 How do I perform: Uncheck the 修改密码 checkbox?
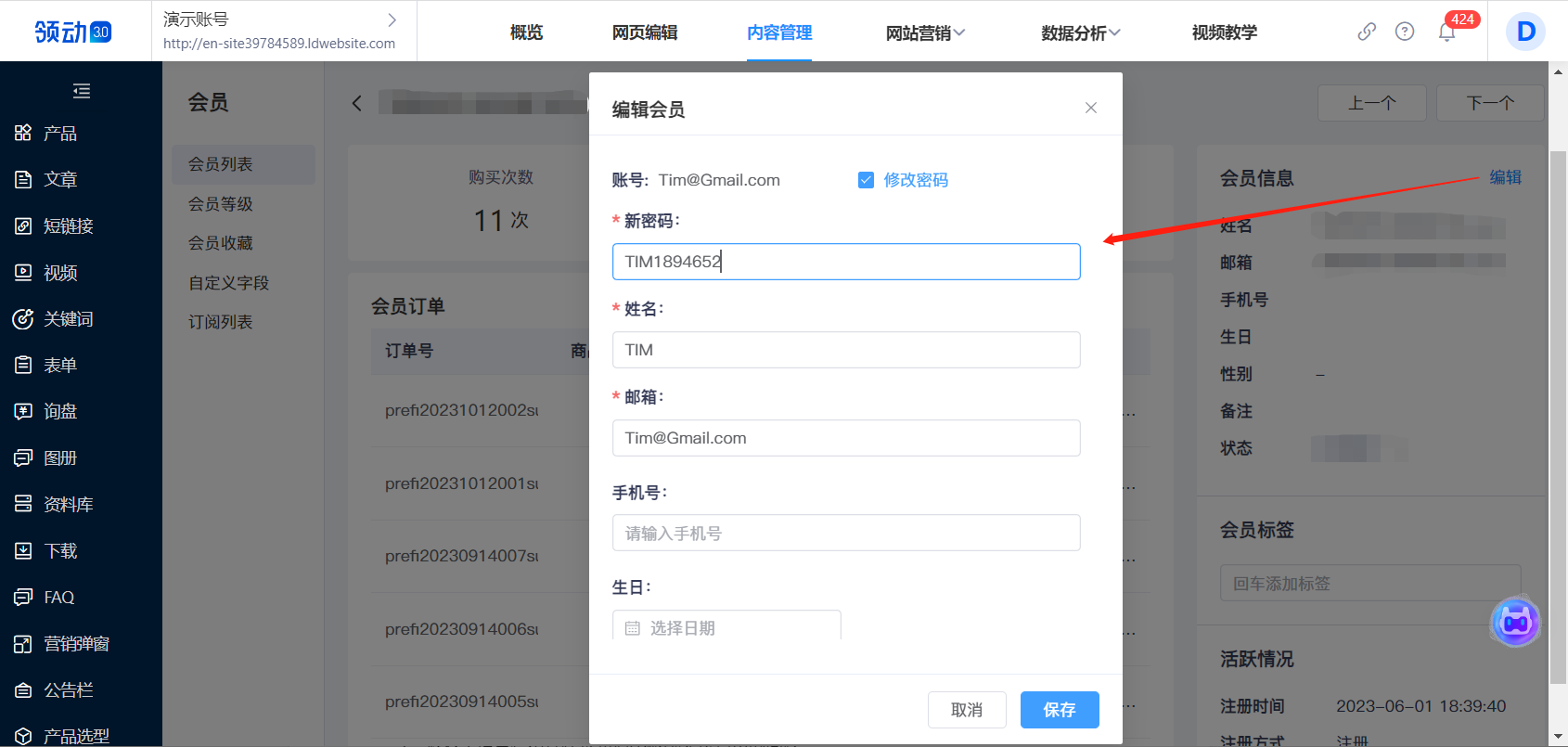tap(866, 180)
